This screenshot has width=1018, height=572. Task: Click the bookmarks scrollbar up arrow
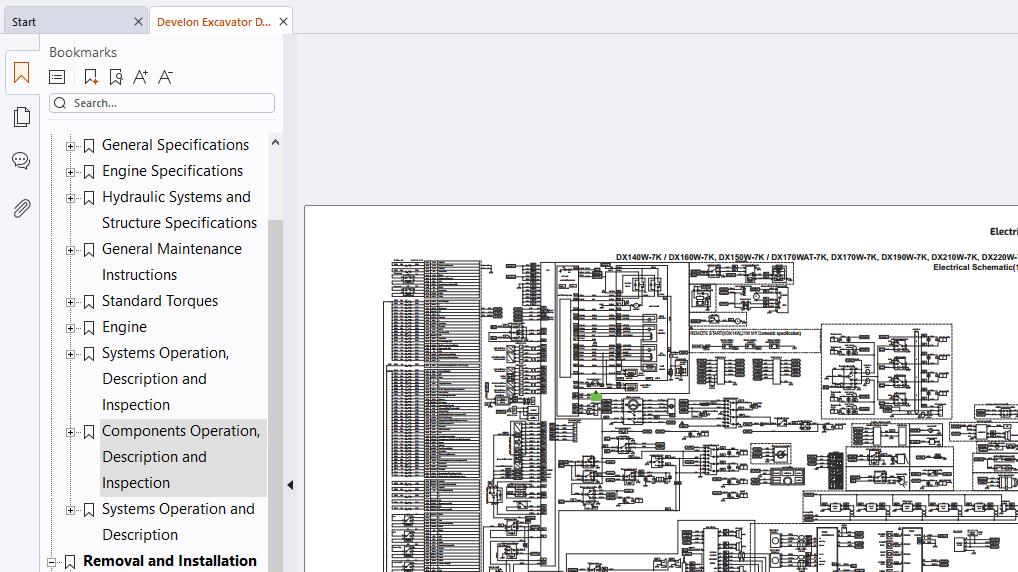[x=275, y=142]
